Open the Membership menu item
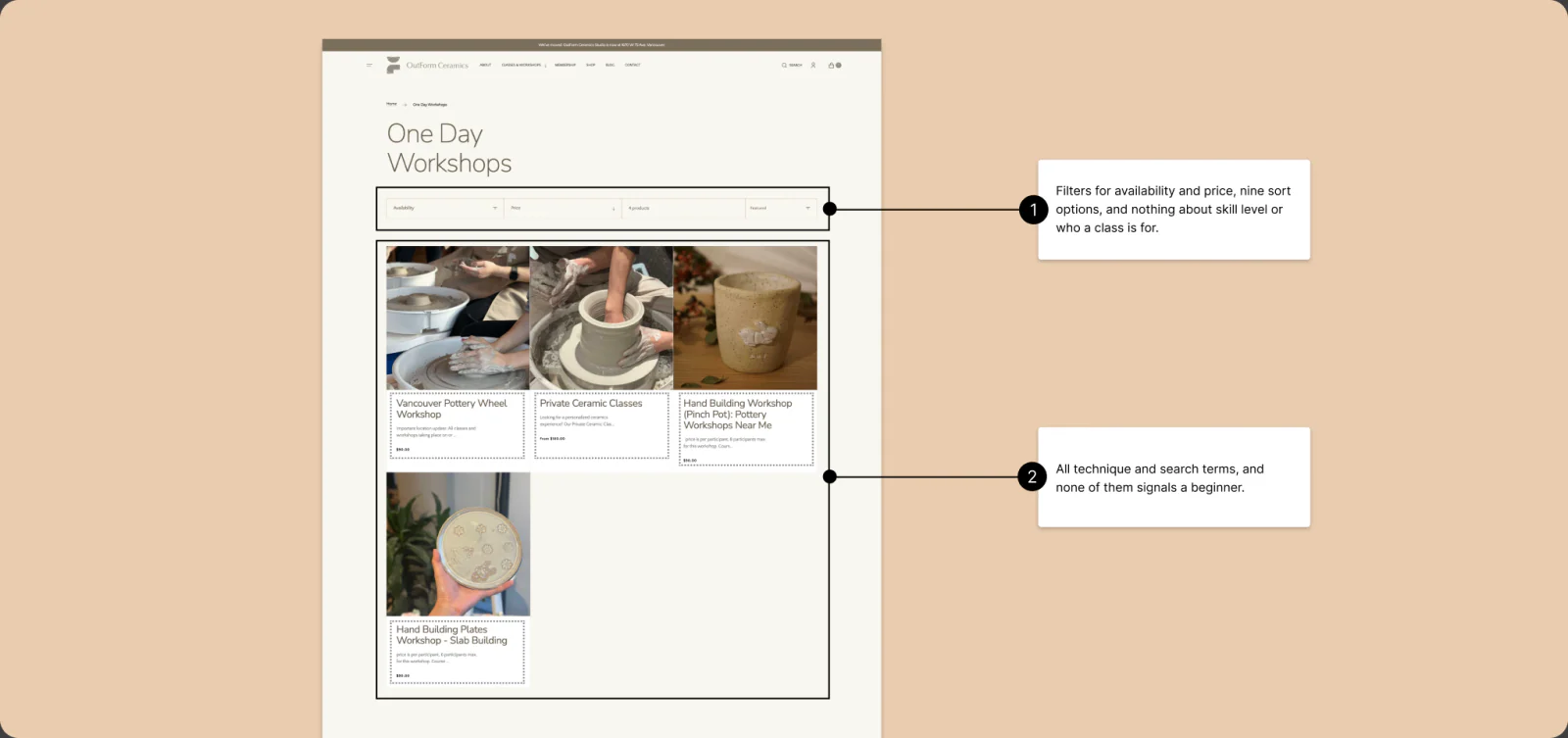Viewport: 1568px width, 738px height. [x=565, y=66]
